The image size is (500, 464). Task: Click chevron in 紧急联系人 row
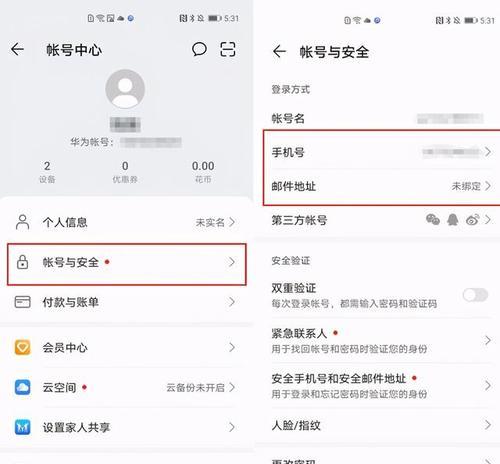tap(488, 340)
